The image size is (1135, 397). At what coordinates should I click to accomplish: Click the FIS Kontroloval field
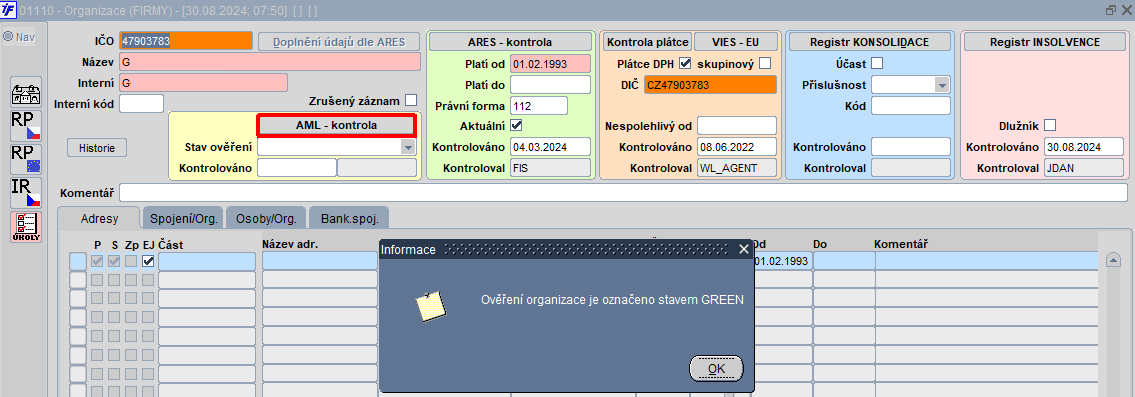click(x=551, y=168)
